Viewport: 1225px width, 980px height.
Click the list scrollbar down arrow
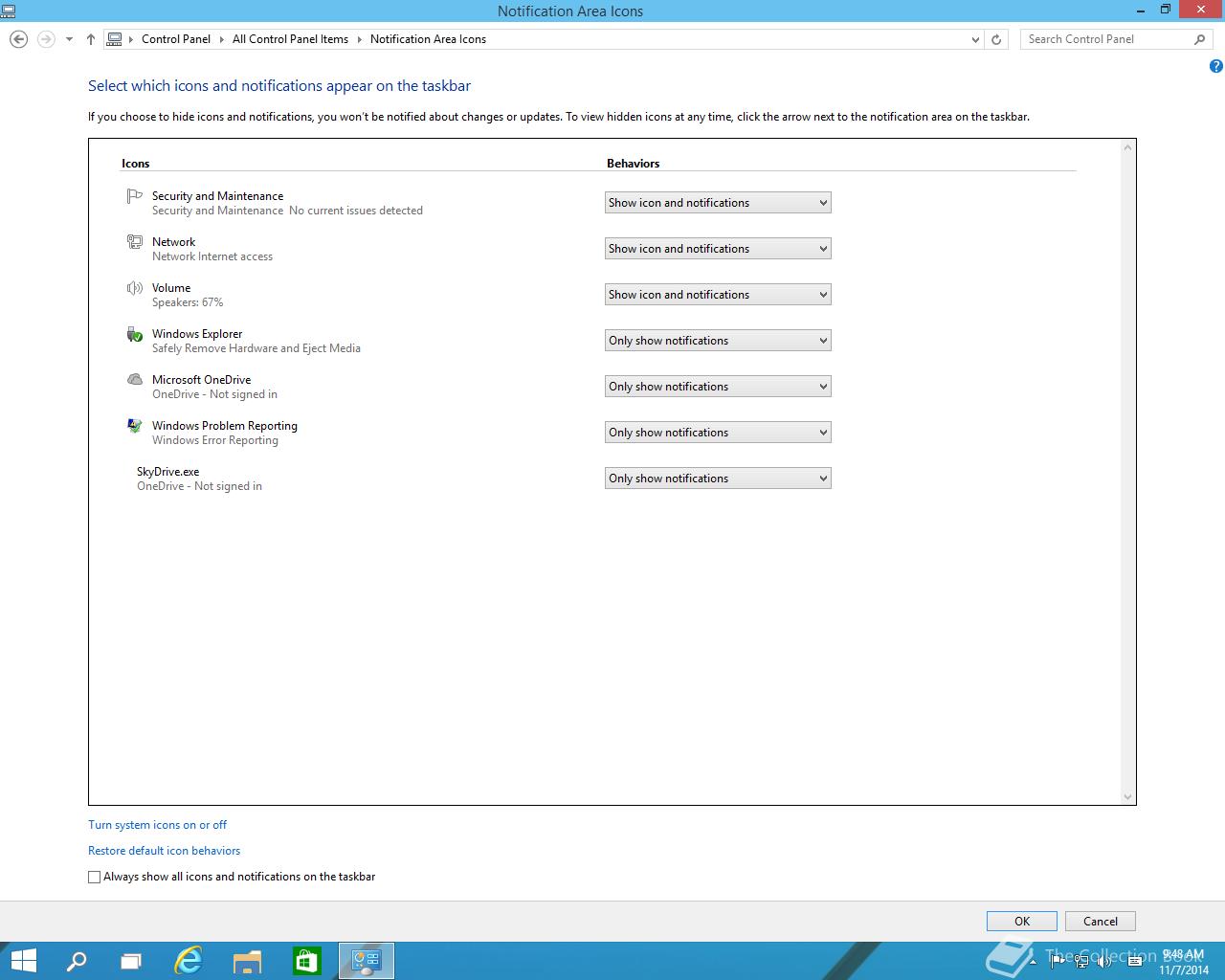click(x=1127, y=797)
